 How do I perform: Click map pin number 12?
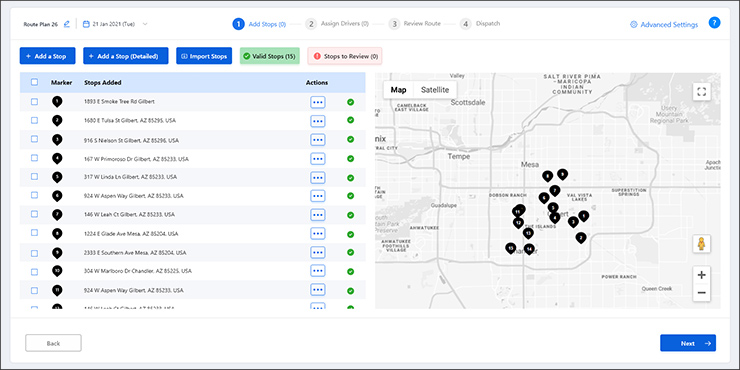point(518,222)
